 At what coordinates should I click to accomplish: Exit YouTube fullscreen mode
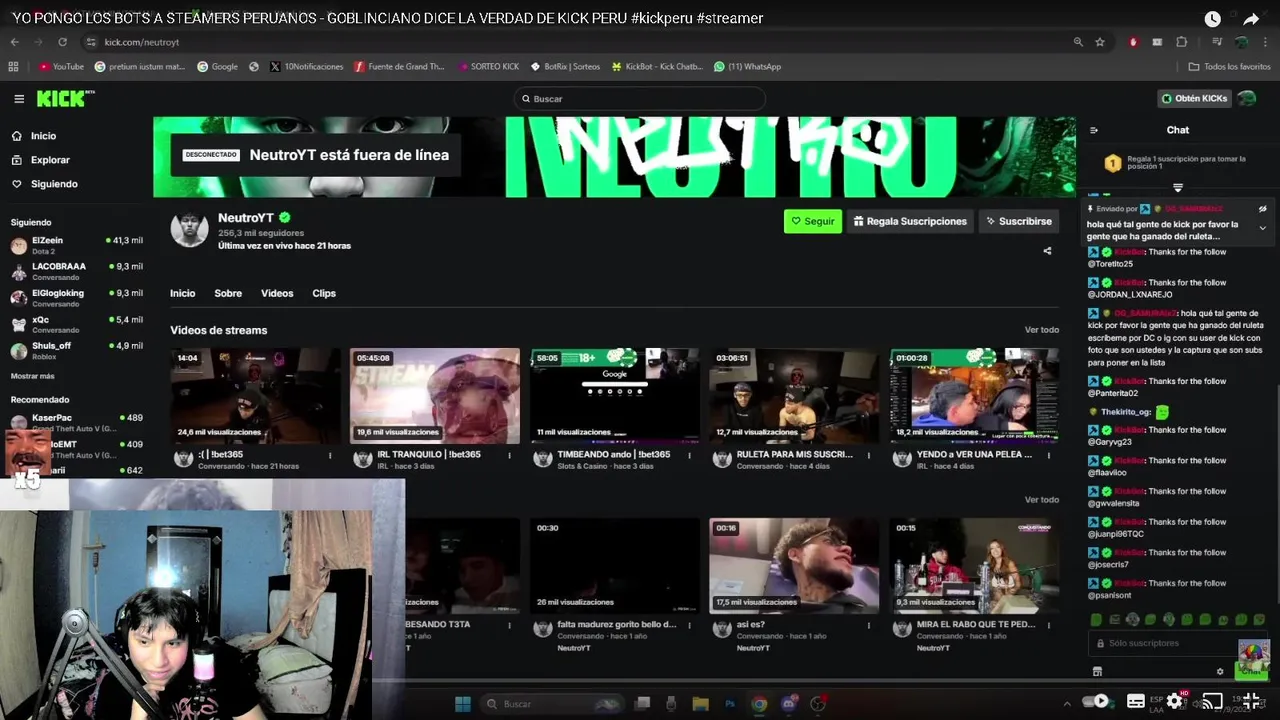click(x=1250, y=701)
